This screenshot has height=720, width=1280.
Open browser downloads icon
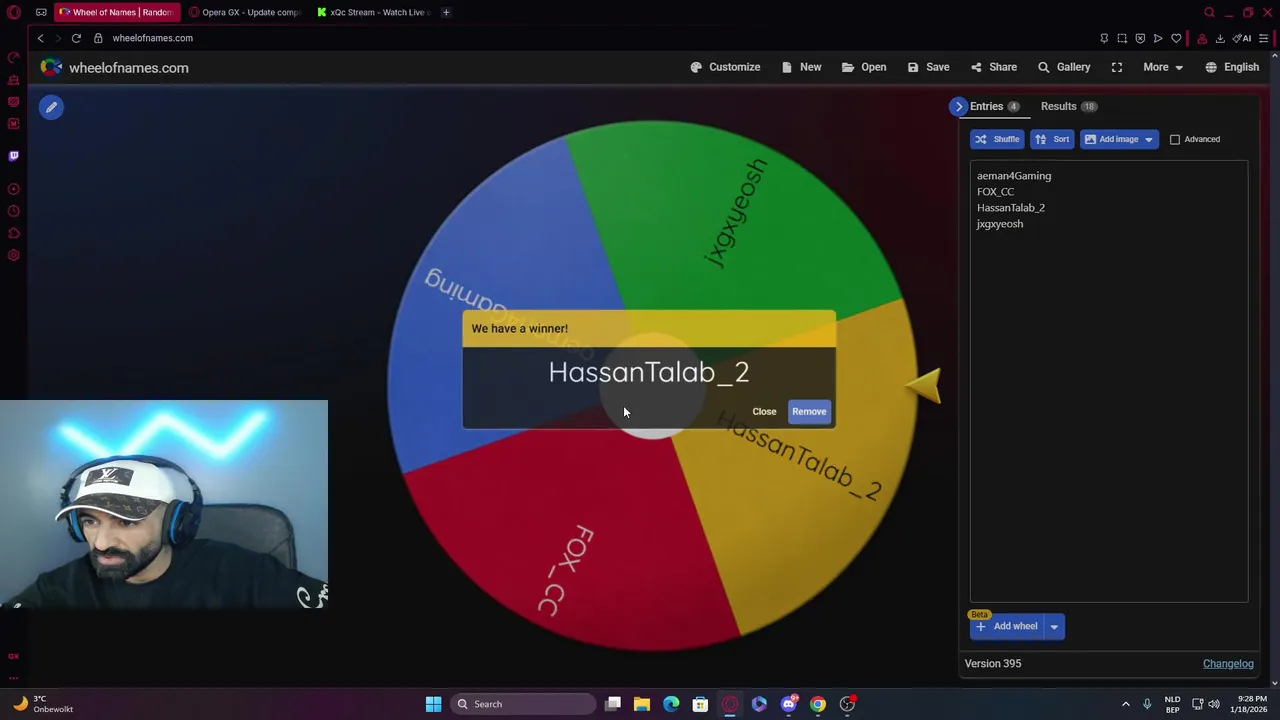1220,38
